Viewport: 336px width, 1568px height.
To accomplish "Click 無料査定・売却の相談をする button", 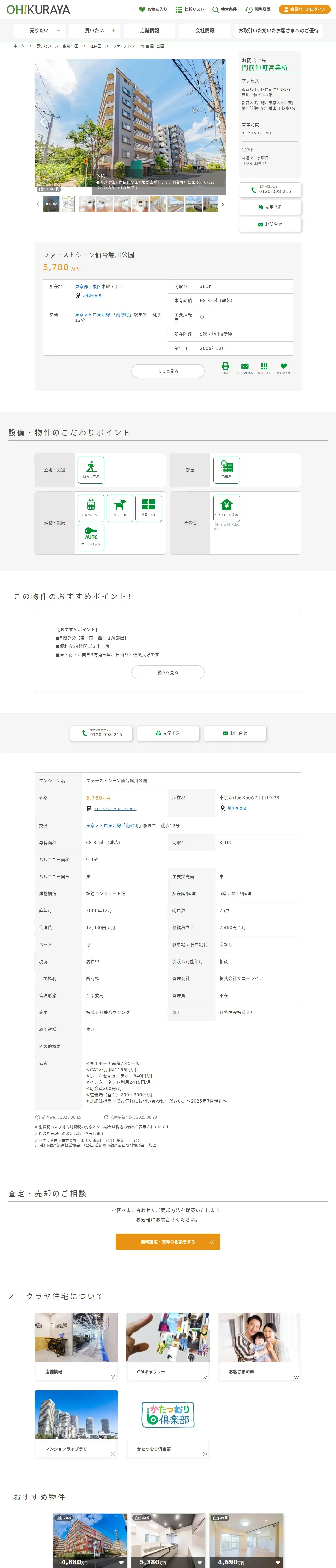I will pos(168,1242).
